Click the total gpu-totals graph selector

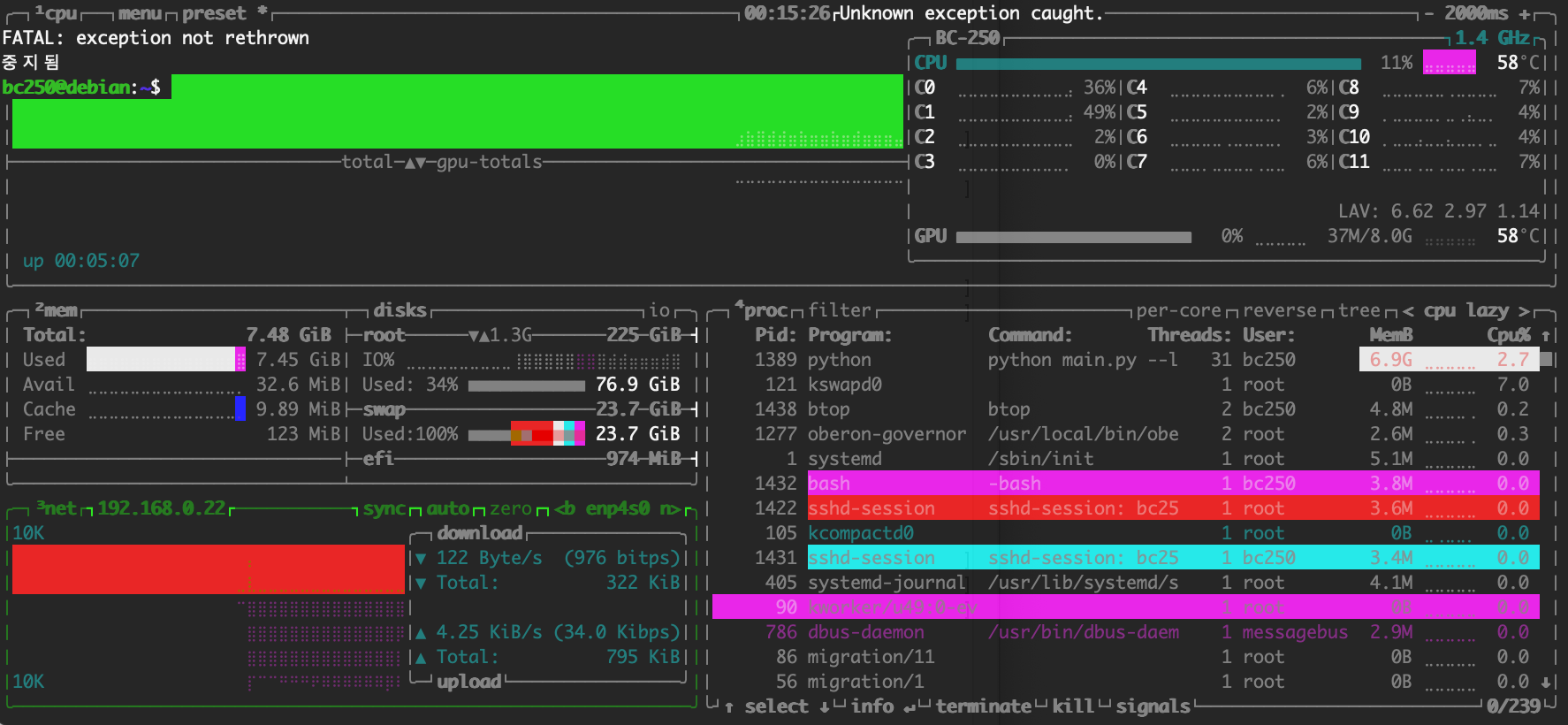(x=442, y=162)
